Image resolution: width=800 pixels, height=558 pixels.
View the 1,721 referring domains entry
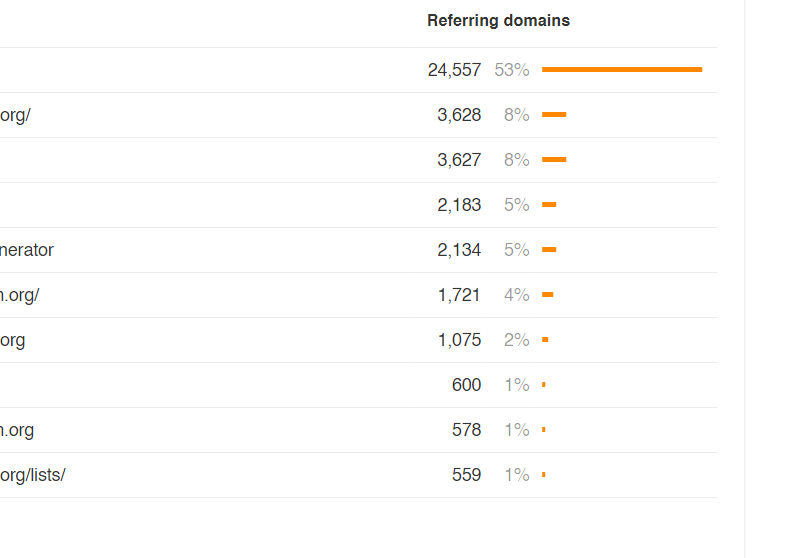(x=459, y=295)
